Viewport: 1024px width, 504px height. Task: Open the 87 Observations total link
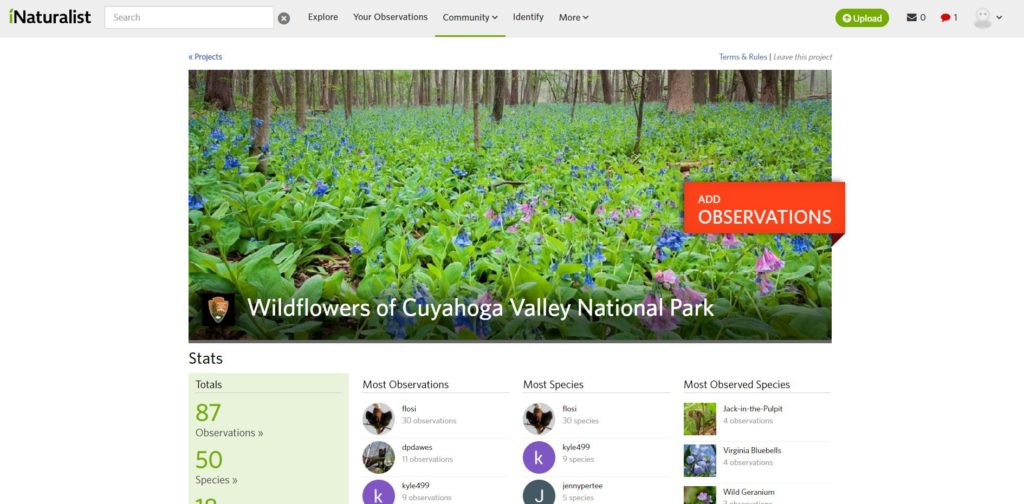pos(229,420)
